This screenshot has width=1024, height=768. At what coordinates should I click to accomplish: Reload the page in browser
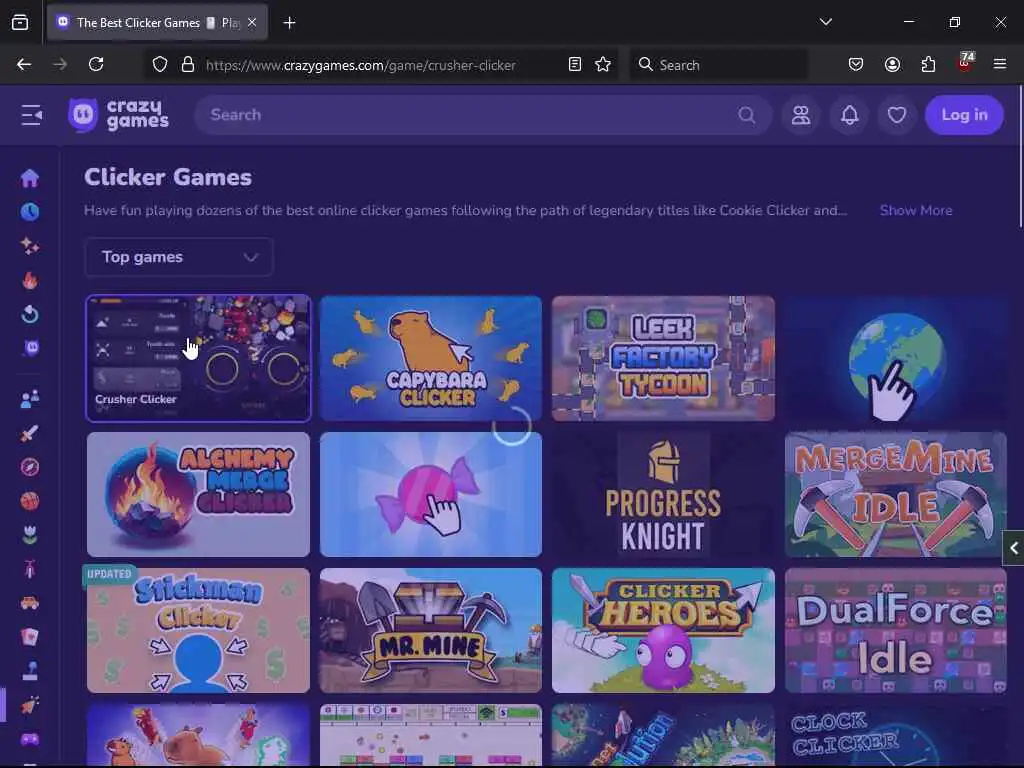96,64
